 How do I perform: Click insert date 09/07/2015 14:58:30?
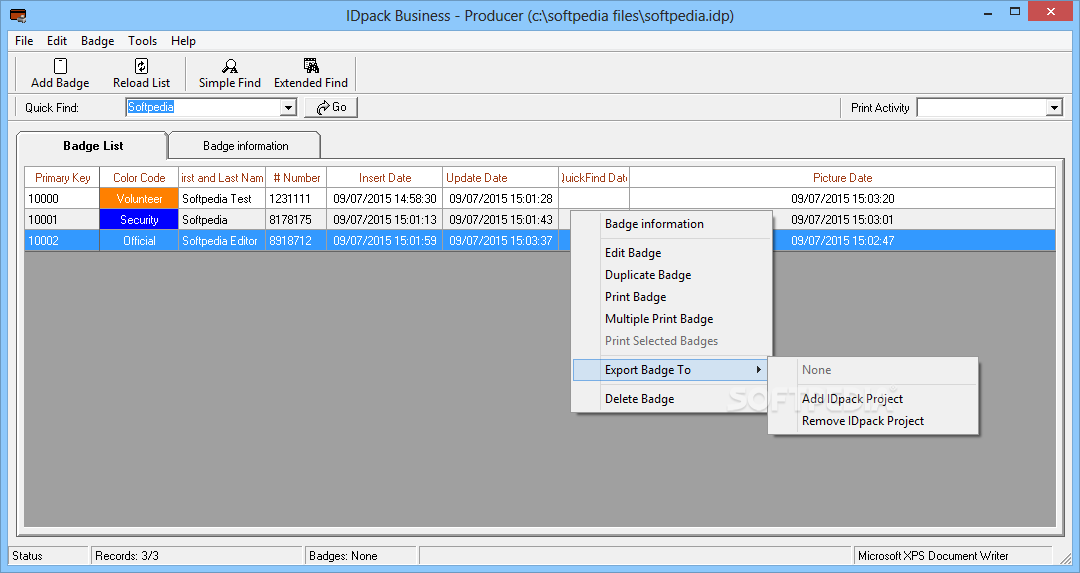pos(384,199)
